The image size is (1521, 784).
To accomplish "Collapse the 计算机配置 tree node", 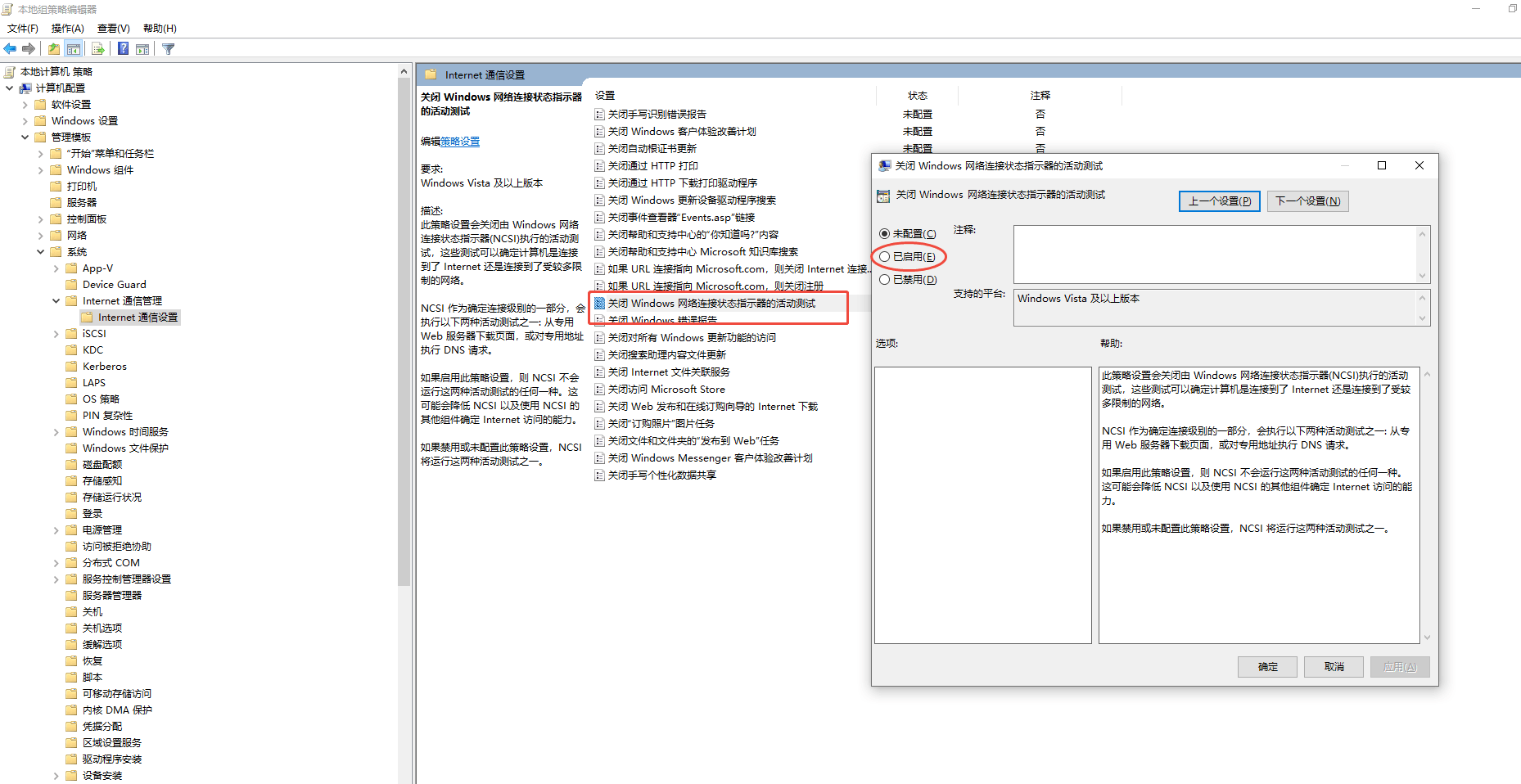I will pos(10,88).
